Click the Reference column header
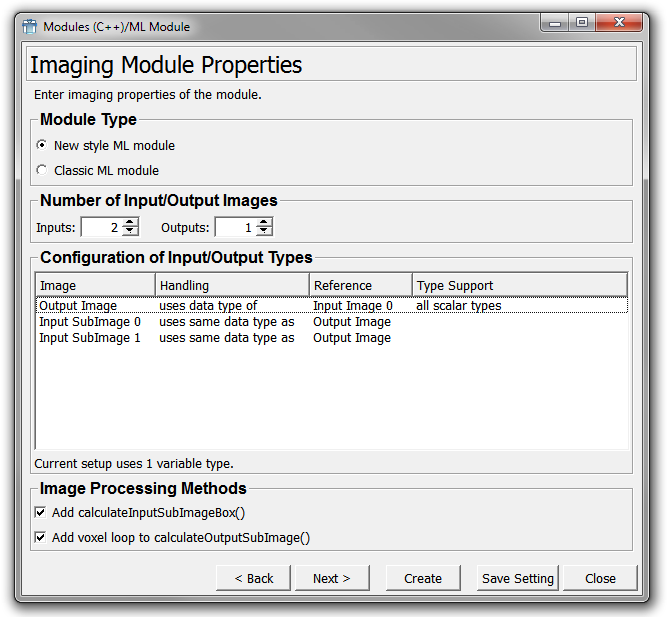 (360, 285)
